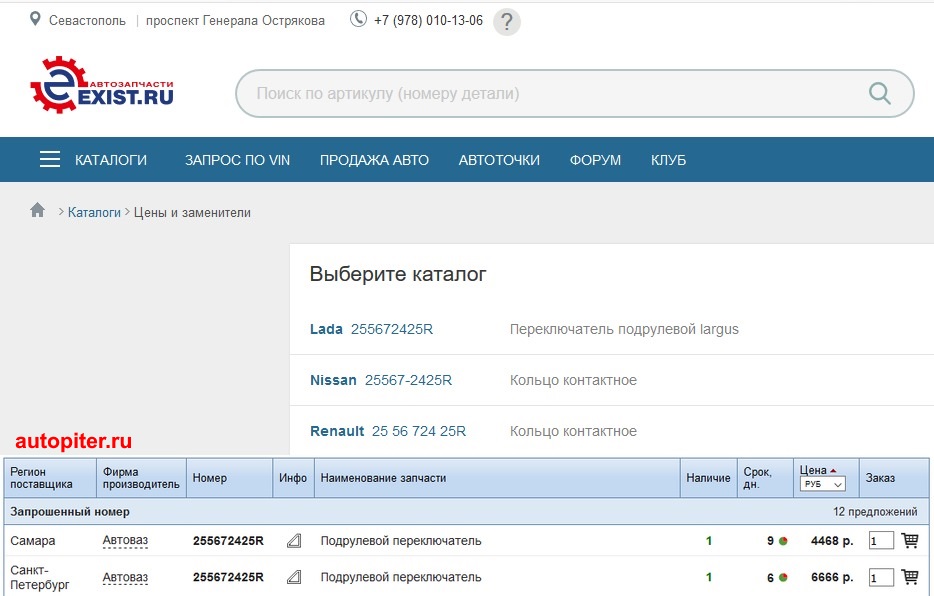
Task: Open the question mark help button
Action: point(507,22)
